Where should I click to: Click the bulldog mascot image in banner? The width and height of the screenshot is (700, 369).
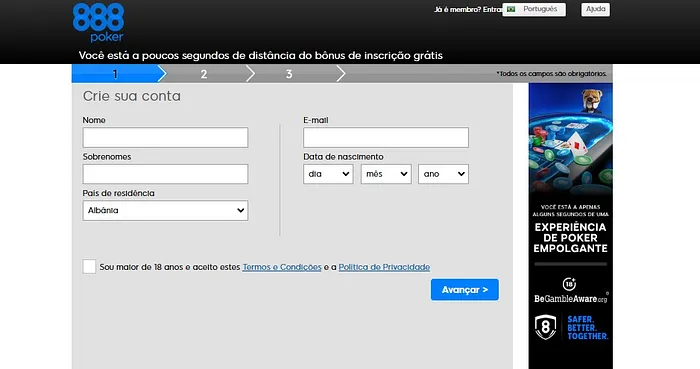(x=592, y=101)
